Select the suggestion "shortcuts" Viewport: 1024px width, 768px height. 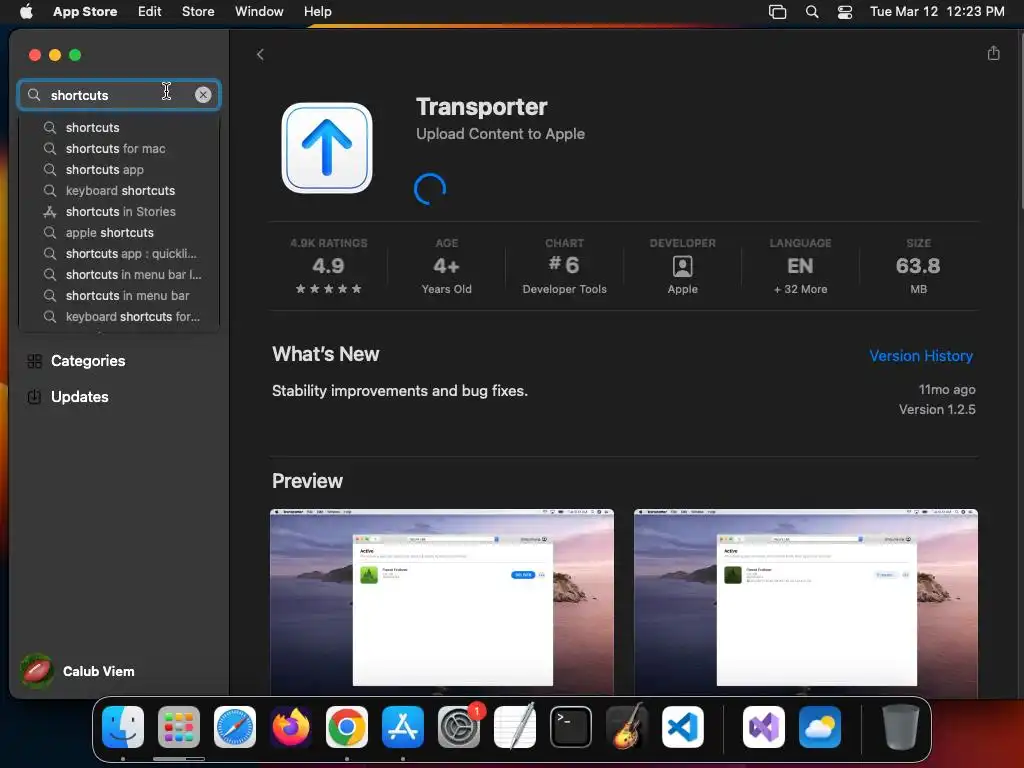point(120,127)
